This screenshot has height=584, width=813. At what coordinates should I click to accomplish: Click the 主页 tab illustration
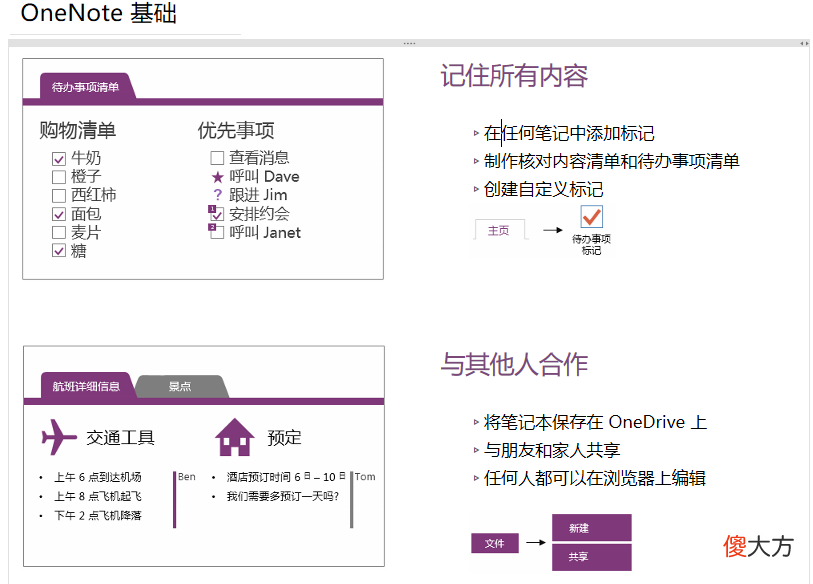point(499,231)
